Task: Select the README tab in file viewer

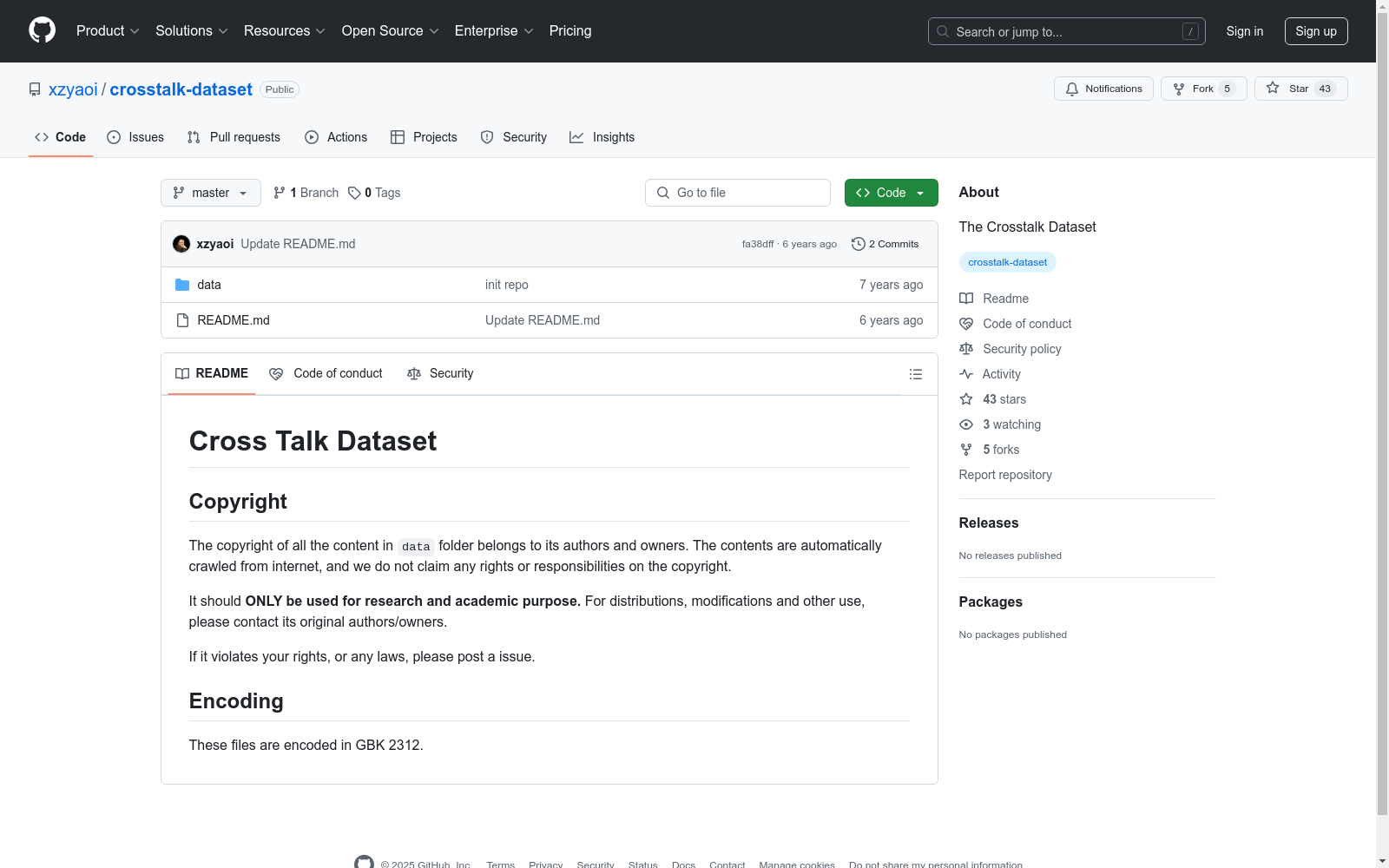Action: [x=212, y=373]
